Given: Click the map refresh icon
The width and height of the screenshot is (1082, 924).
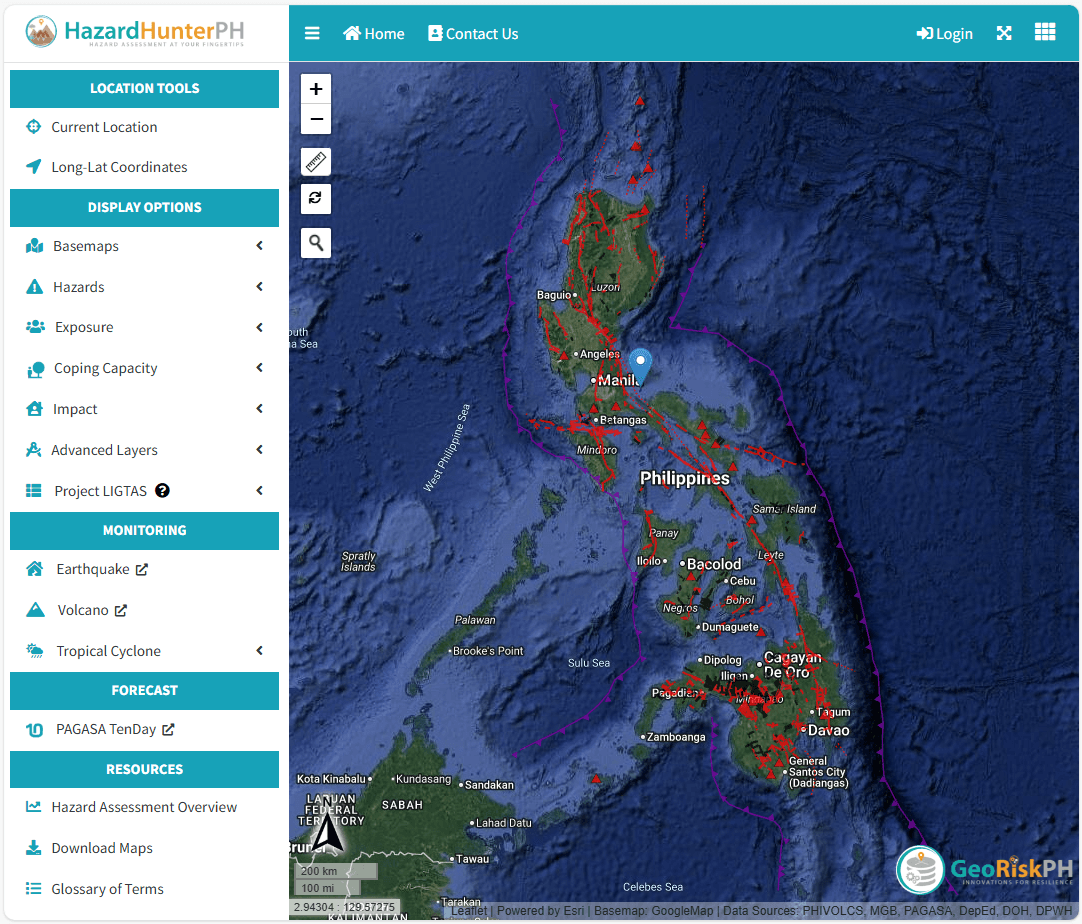Looking at the screenshot, I should (x=316, y=198).
